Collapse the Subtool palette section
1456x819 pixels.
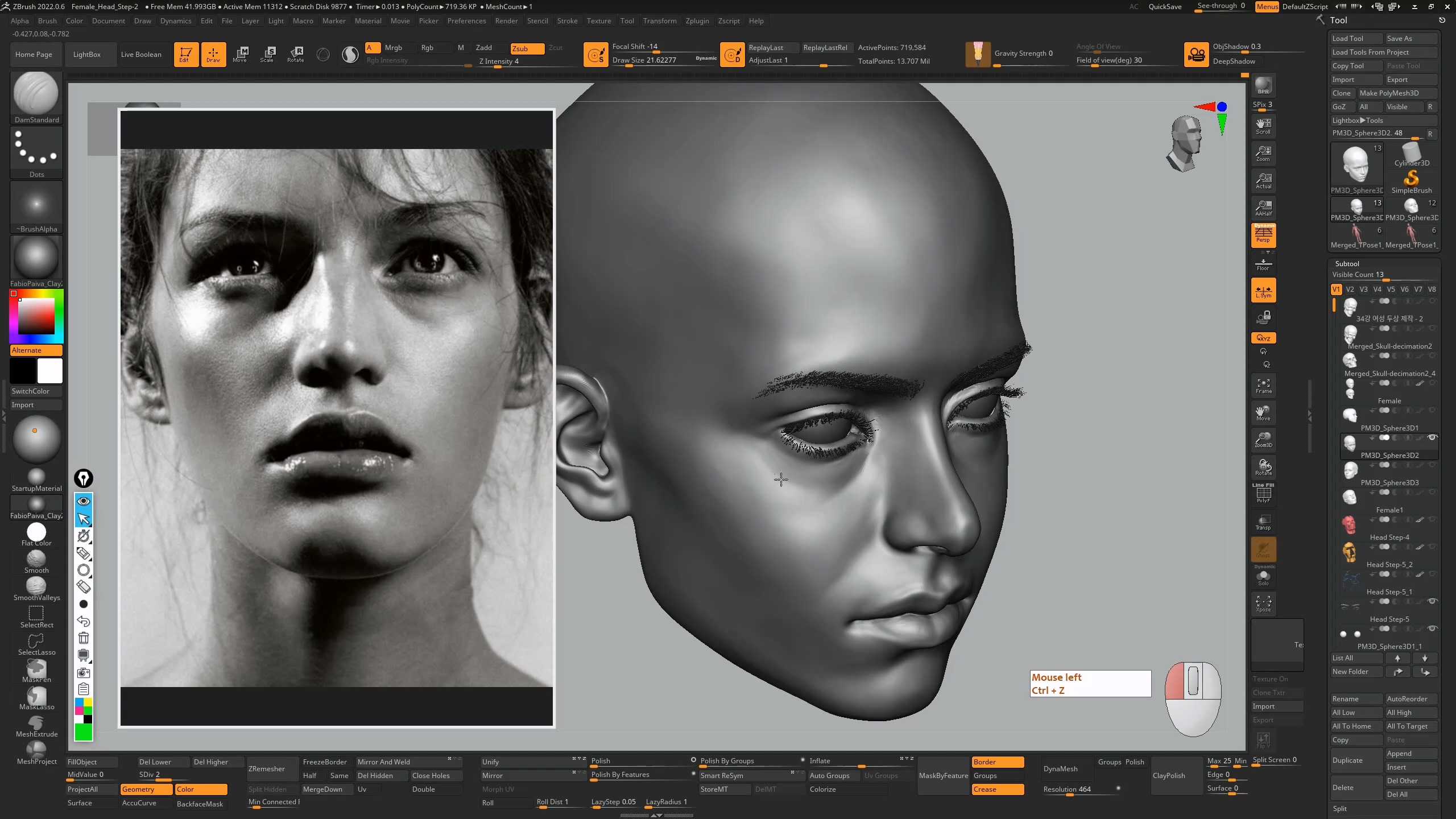1347,263
